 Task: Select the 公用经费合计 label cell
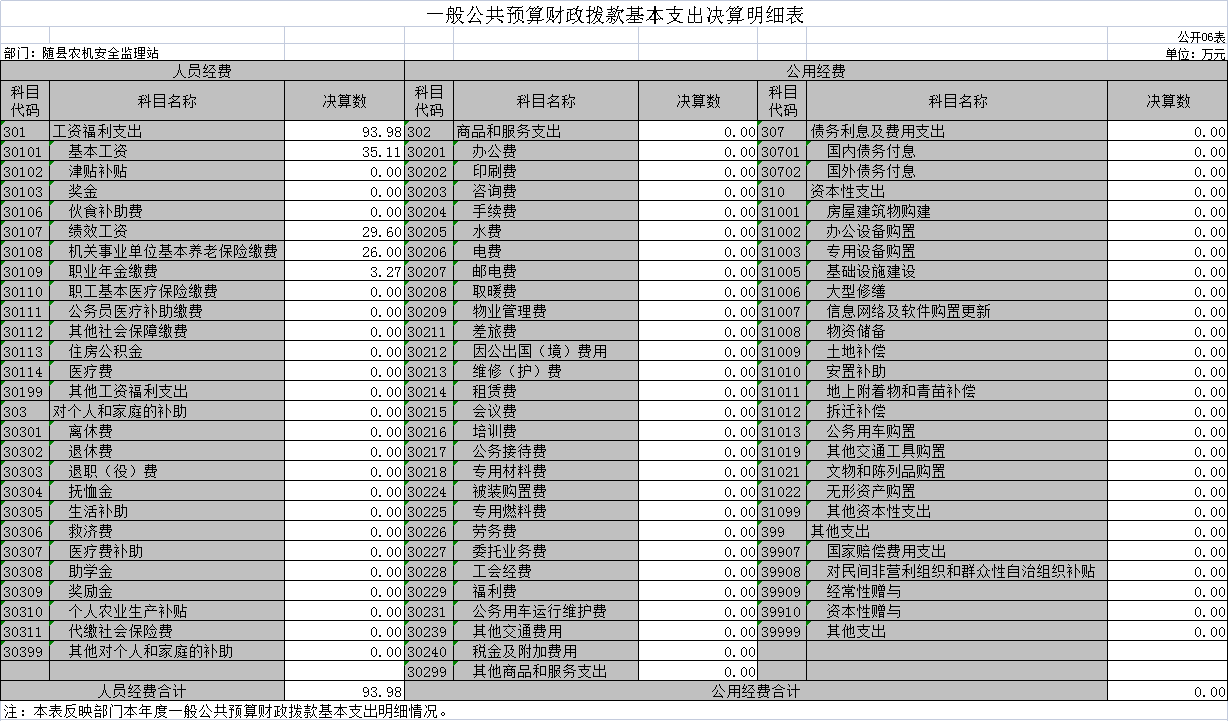[756, 691]
